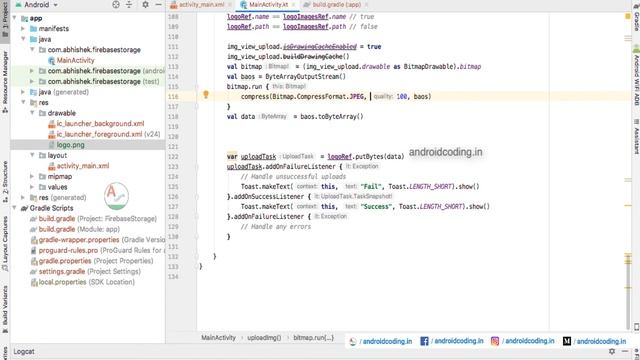Place cursor on Bitmap.CompressFormat.JPEG
The height and width of the screenshot is (360, 640).
318,97
